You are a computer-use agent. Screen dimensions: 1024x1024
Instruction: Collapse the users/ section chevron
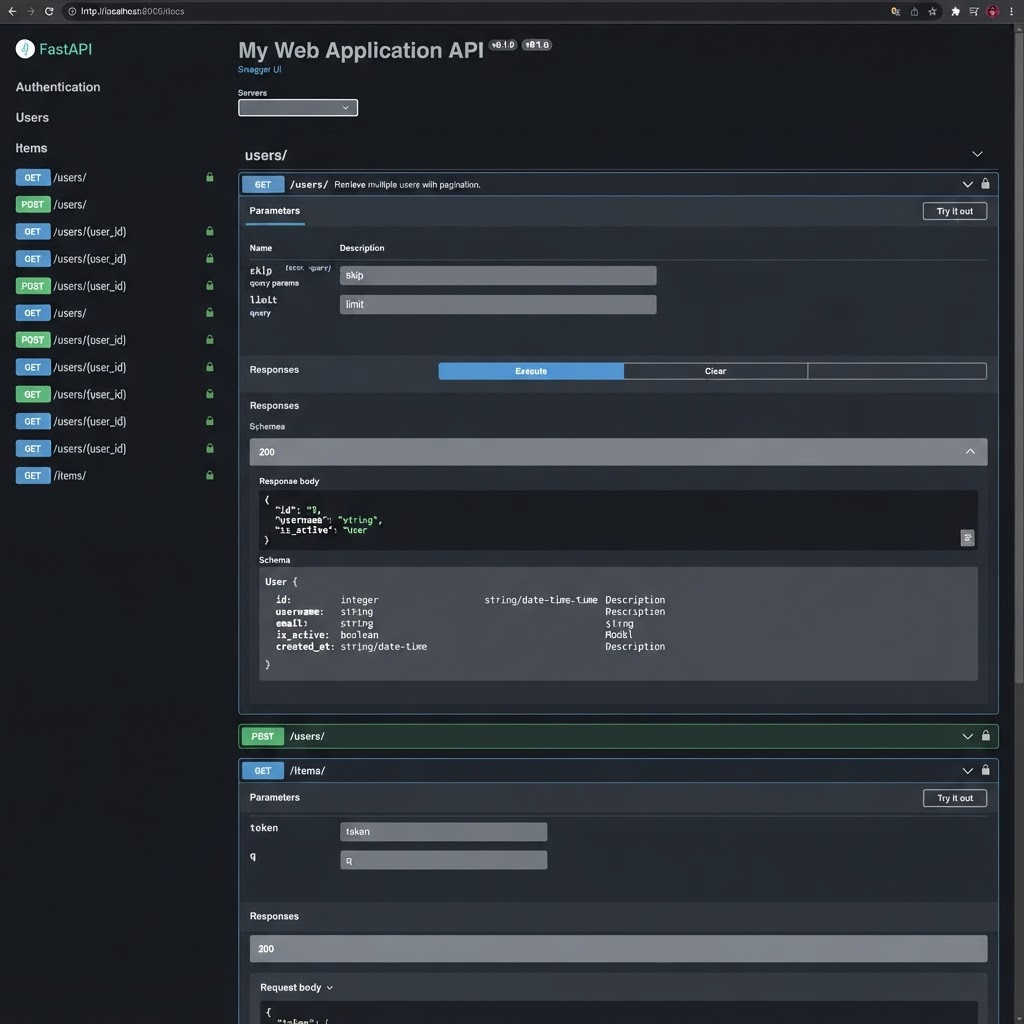[x=977, y=154]
